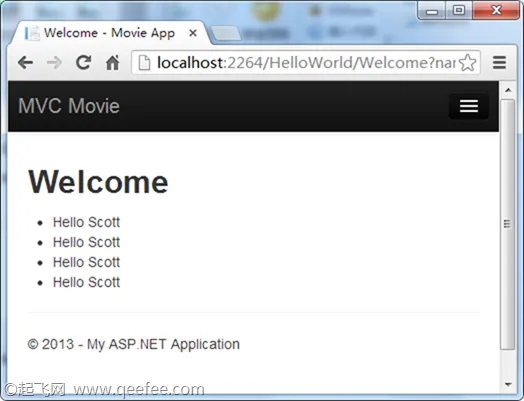Image resolution: width=524 pixels, height=401 pixels.
Task: Reload the page with the refresh icon
Action: 84,62
